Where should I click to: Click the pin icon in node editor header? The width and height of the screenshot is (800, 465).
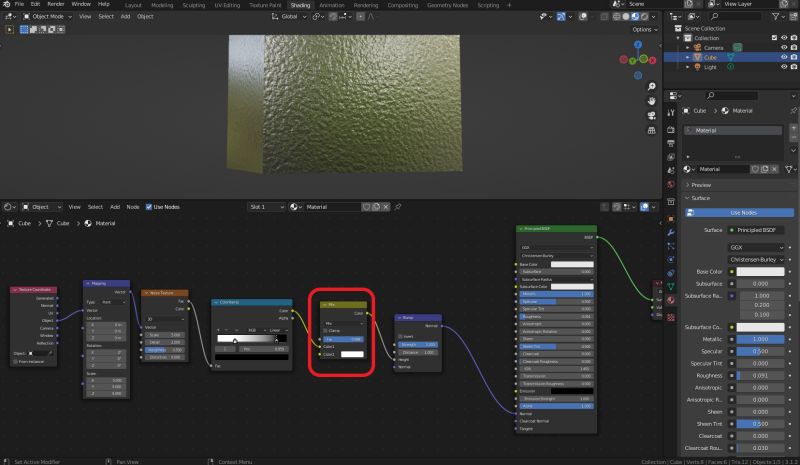398,207
